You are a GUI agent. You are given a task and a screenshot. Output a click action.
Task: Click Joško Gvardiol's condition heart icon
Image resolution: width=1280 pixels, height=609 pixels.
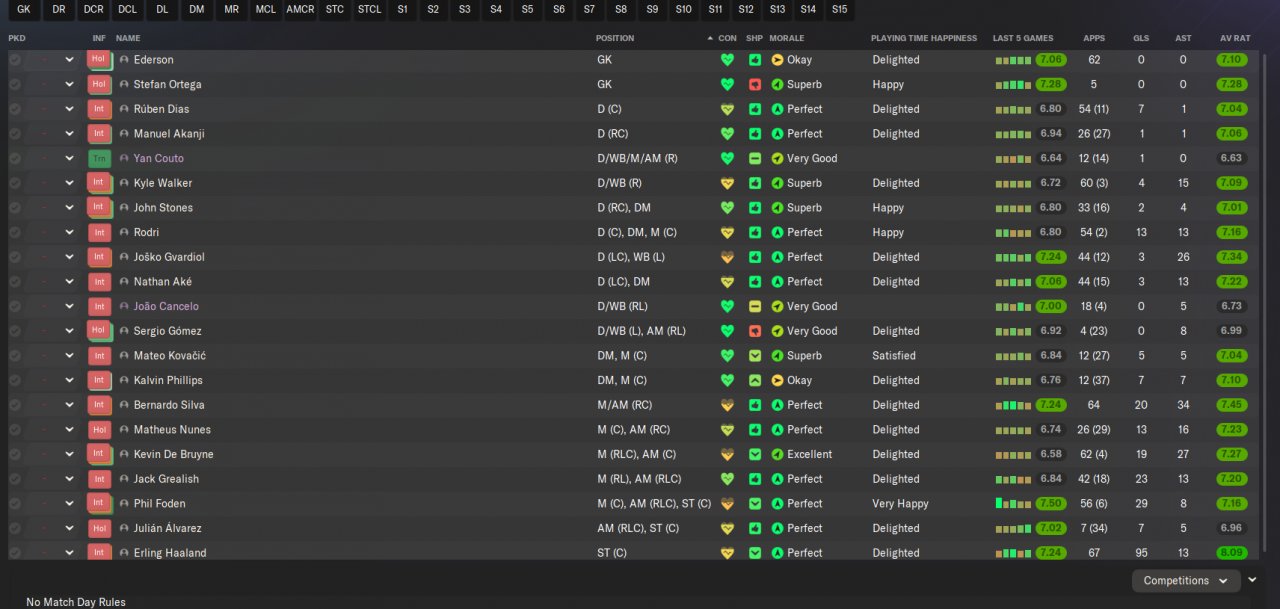(727, 257)
